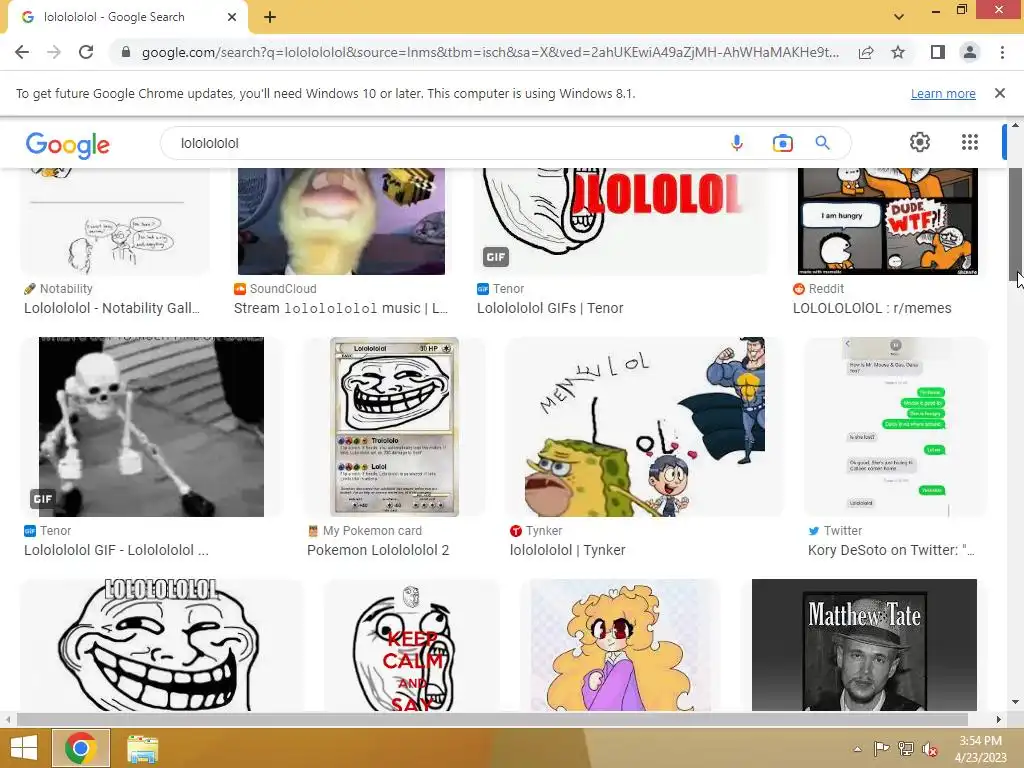Open the Matthew Tate photo result
Image resolution: width=1024 pixels, height=768 pixels.
point(864,645)
